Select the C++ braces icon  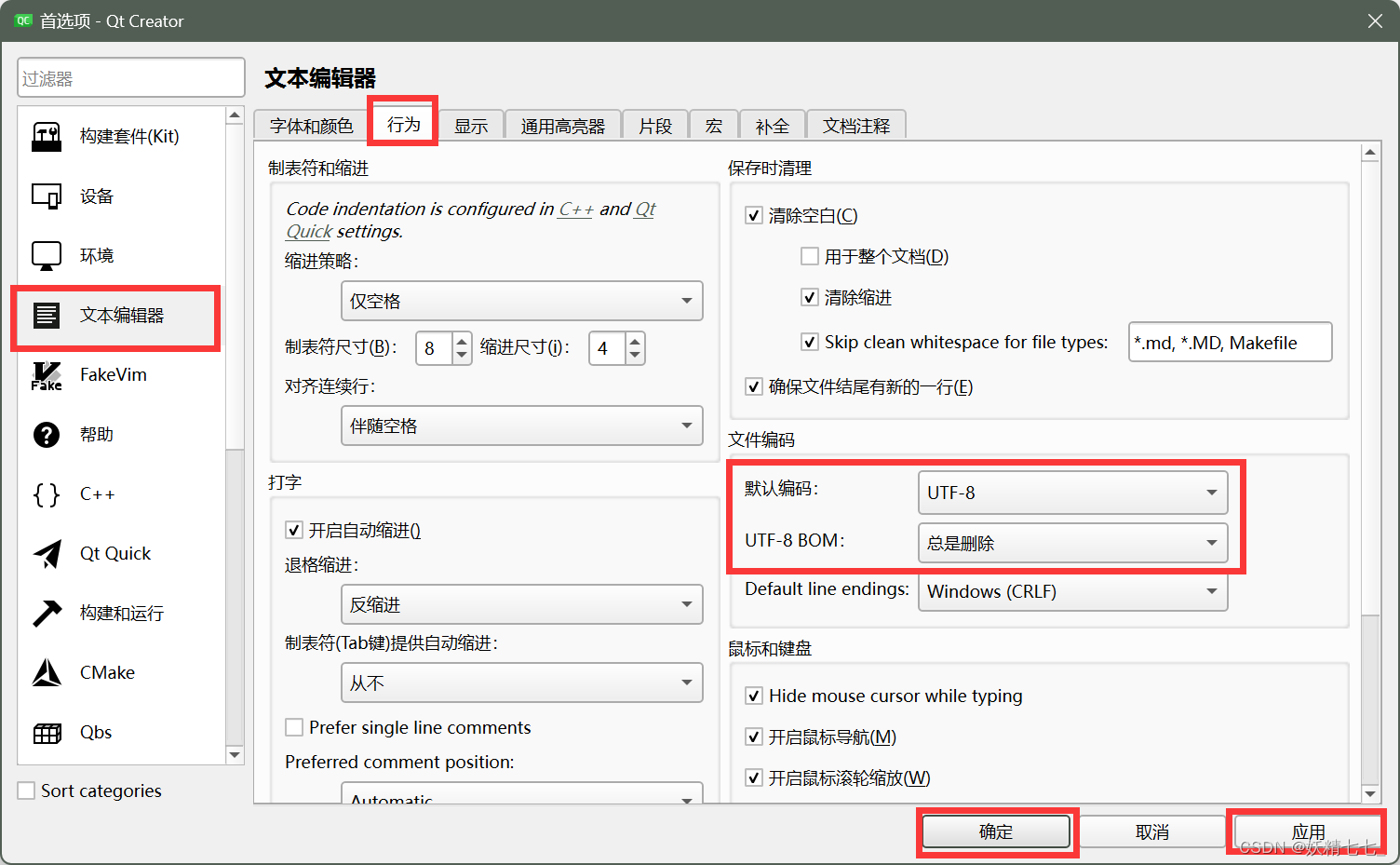pos(47,494)
